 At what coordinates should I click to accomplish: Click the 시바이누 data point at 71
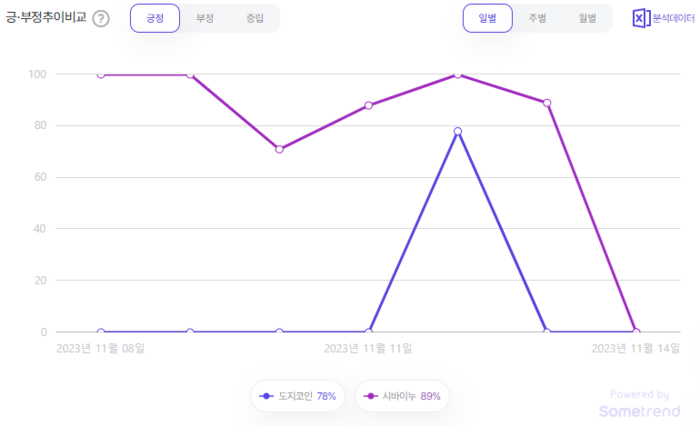279,149
